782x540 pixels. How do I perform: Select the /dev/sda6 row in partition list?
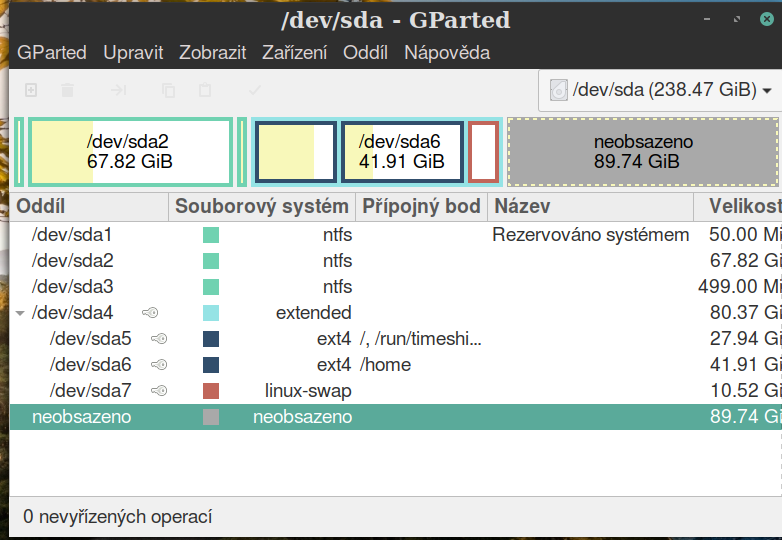(x=91, y=365)
